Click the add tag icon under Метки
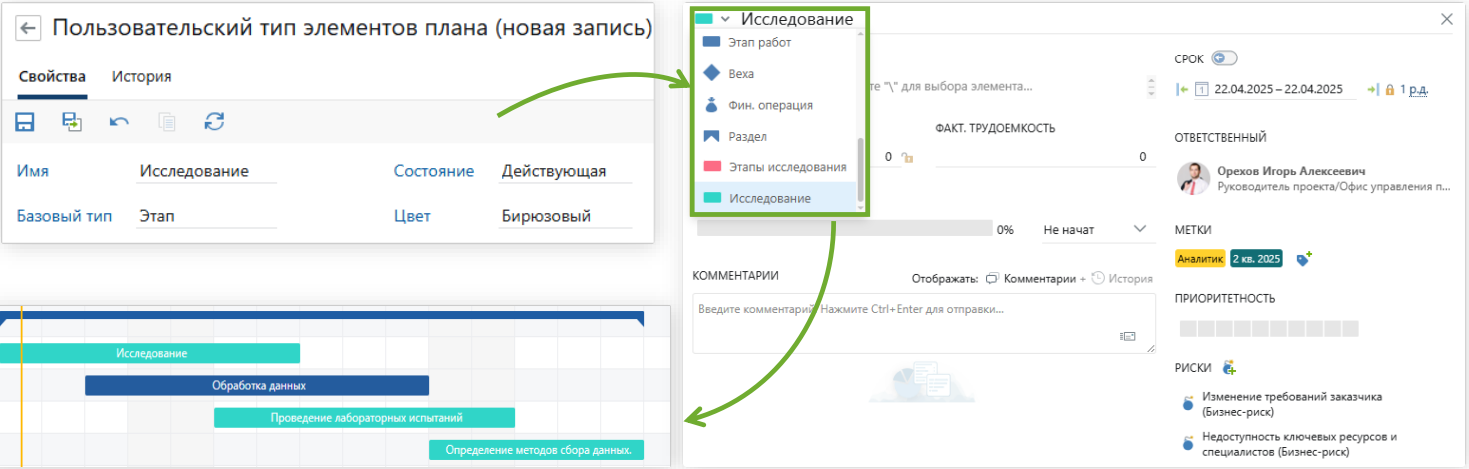 1303,258
